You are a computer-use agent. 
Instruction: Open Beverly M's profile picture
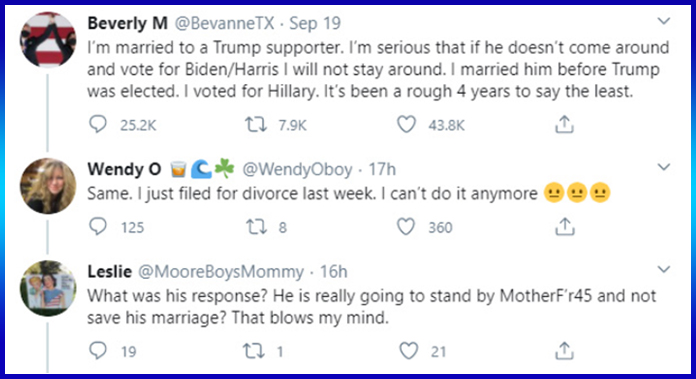(x=48, y=39)
